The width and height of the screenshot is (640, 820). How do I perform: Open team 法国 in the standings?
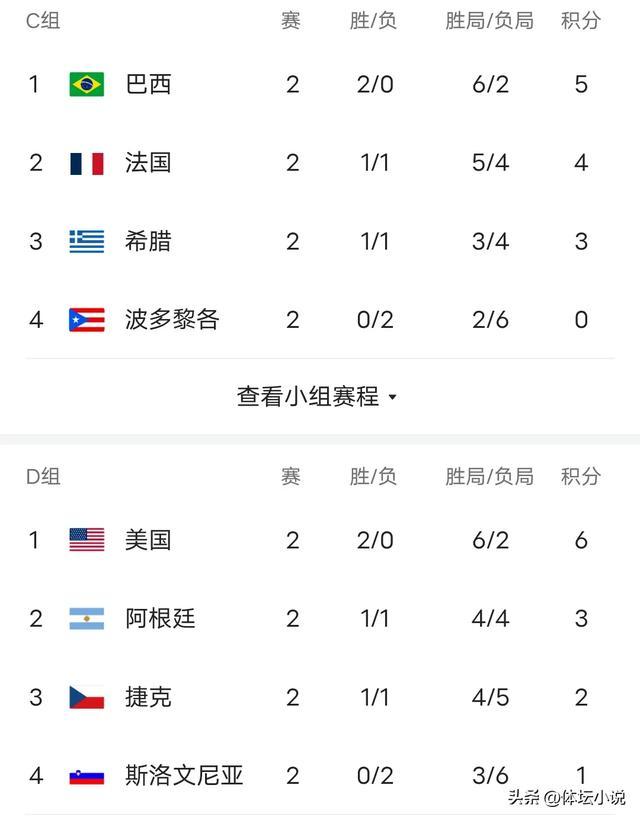[x=148, y=163]
